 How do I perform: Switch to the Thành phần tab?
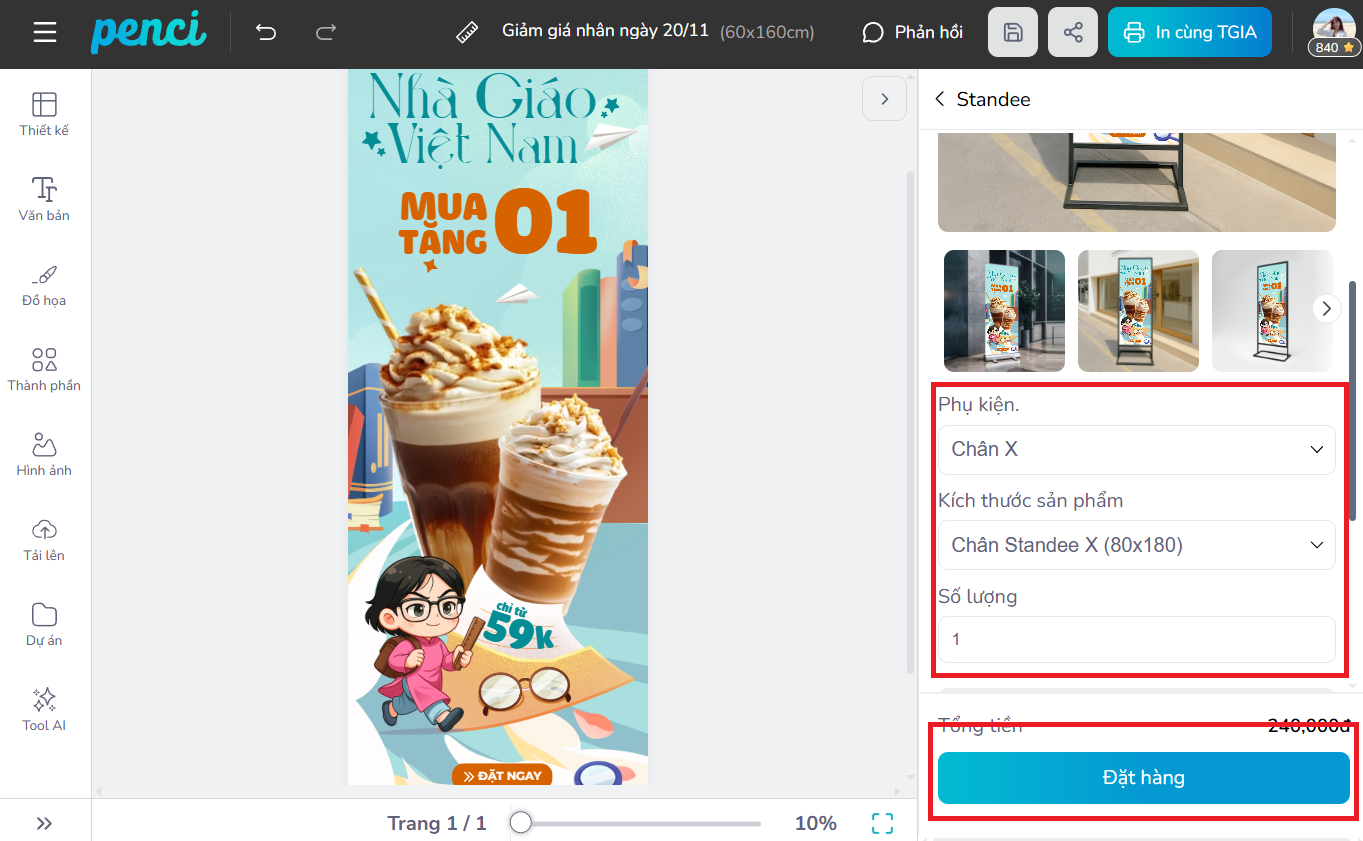click(45, 369)
